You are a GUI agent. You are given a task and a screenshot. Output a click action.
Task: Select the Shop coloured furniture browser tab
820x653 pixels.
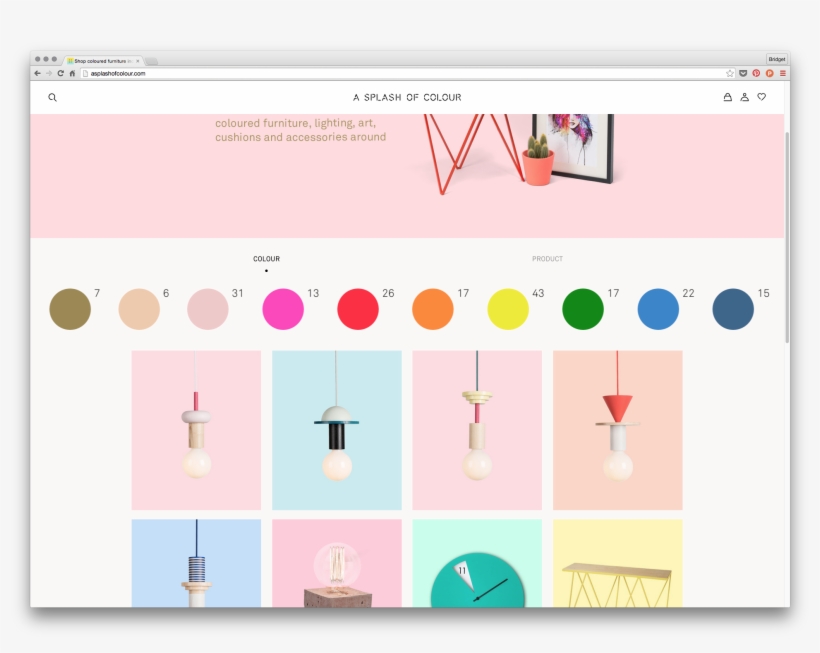click(103, 61)
